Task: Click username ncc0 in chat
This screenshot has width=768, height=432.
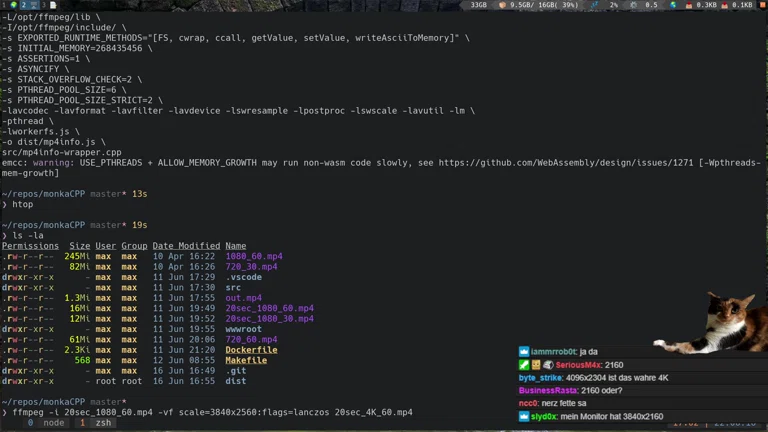Action: tap(528, 403)
